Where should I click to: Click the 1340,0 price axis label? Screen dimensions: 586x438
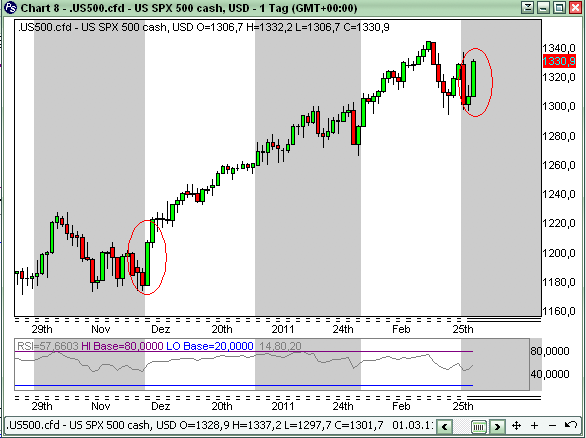559,48
